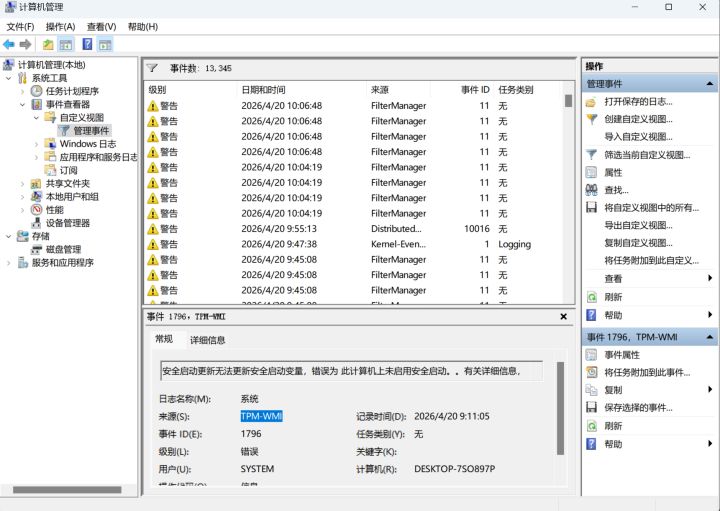
Task: Collapse the 自定义视图 node arrow
Action: tap(37, 118)
